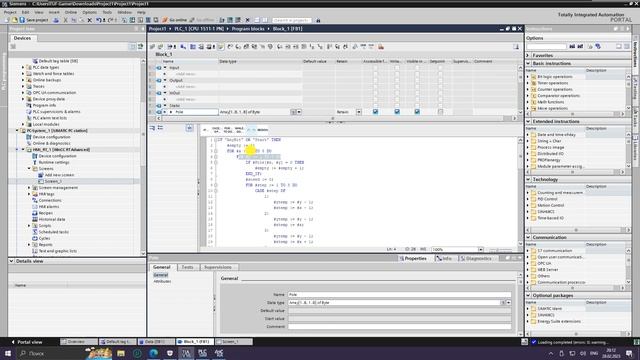Click the Name field in General properties

point(399,294)
